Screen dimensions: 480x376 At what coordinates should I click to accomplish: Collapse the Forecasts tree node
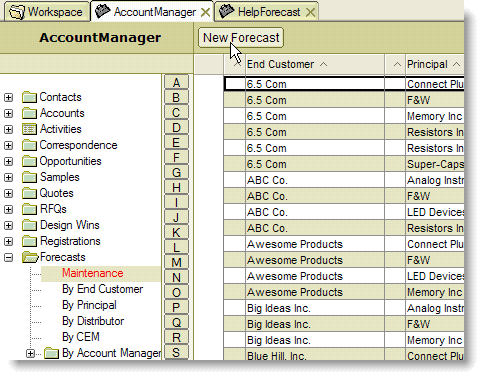tap(9, 257)
